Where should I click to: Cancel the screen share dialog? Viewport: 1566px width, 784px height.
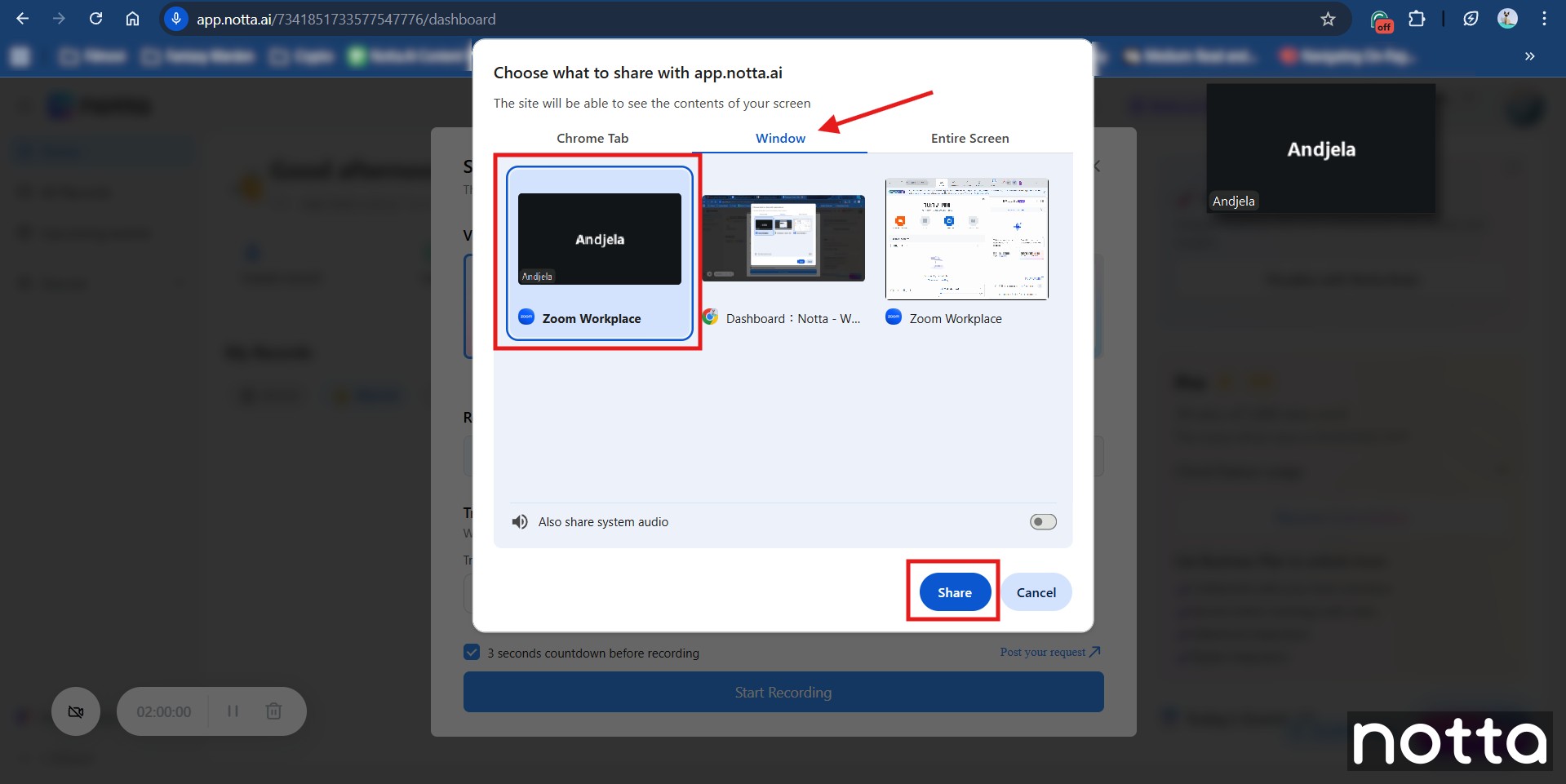pyautogui.click(x=1036, y=592)
